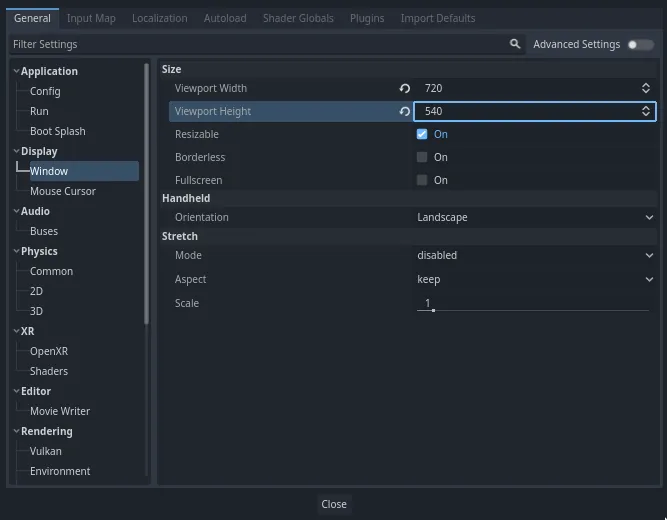Screen dimensions: 667x520
Task: Click the Filter Settings search field
Action: pyautogui.click(x=260, y=44)
